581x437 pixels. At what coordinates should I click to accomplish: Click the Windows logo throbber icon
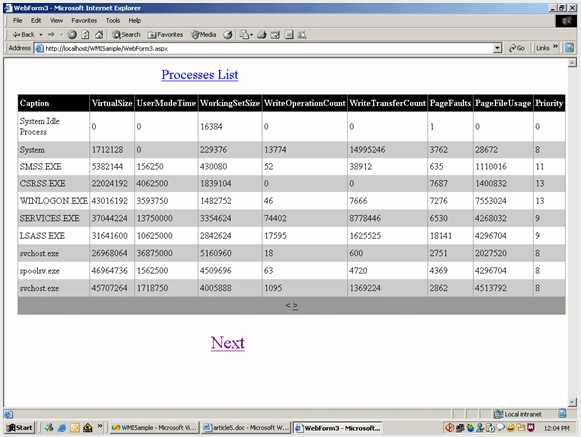coord(566,21)
